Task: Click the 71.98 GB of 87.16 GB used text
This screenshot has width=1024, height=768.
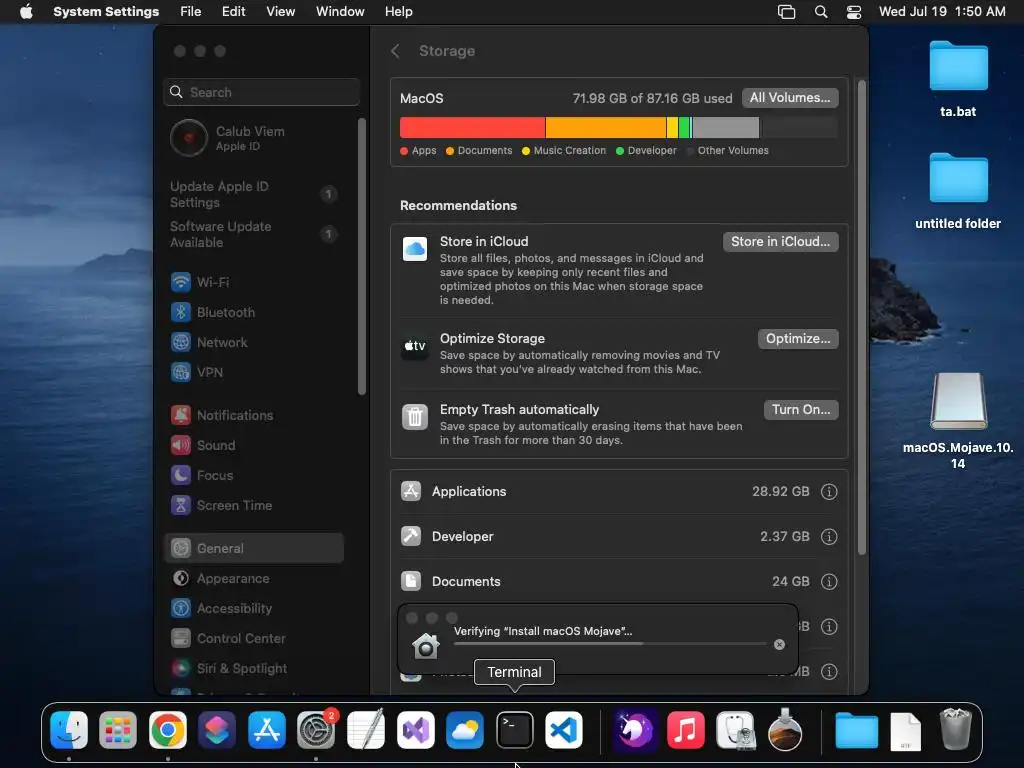Action: [x=652, y=99]
